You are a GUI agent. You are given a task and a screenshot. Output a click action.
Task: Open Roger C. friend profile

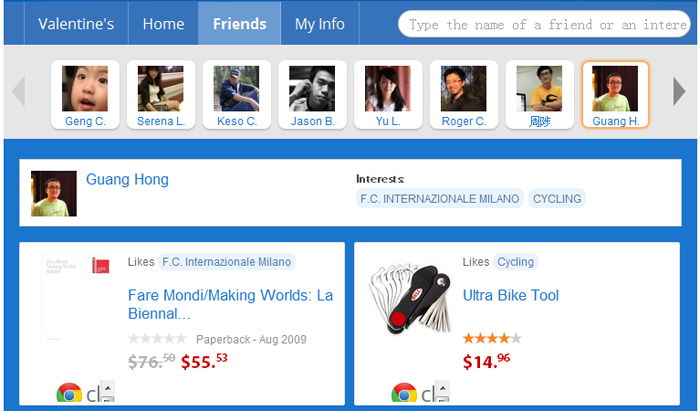(x=463, y=95)
